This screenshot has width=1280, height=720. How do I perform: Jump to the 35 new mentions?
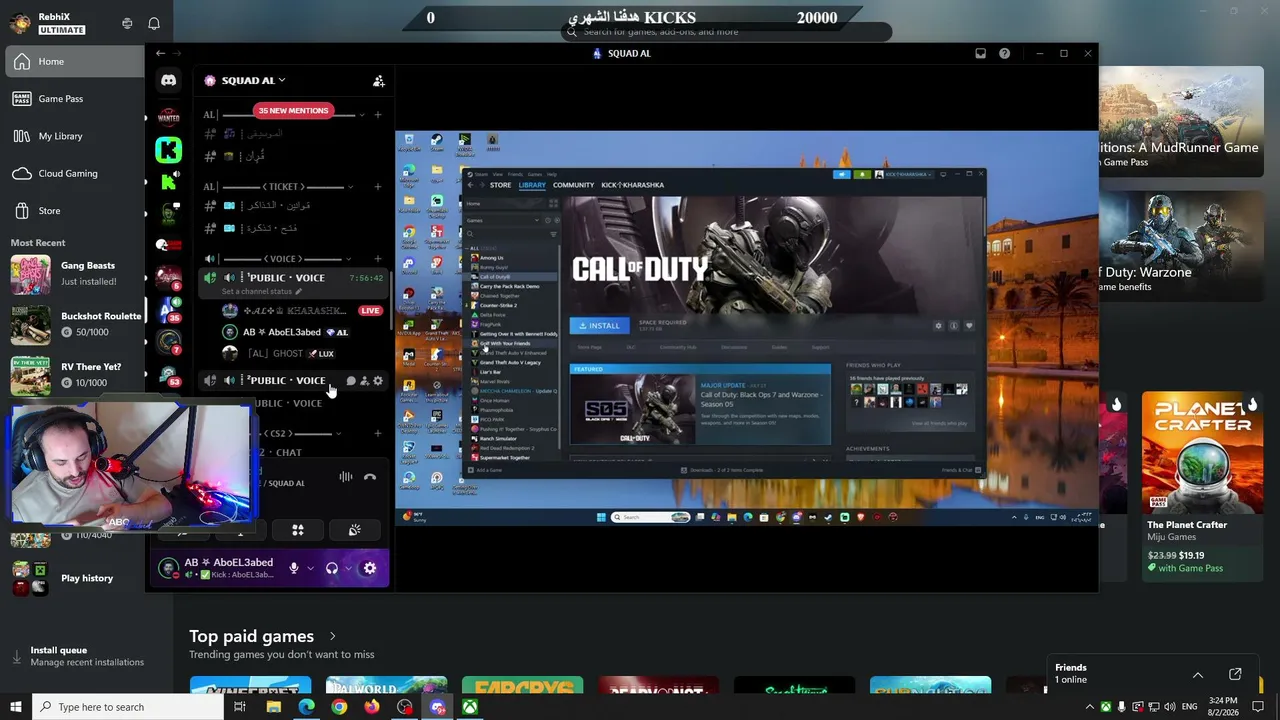coord(293,111)
